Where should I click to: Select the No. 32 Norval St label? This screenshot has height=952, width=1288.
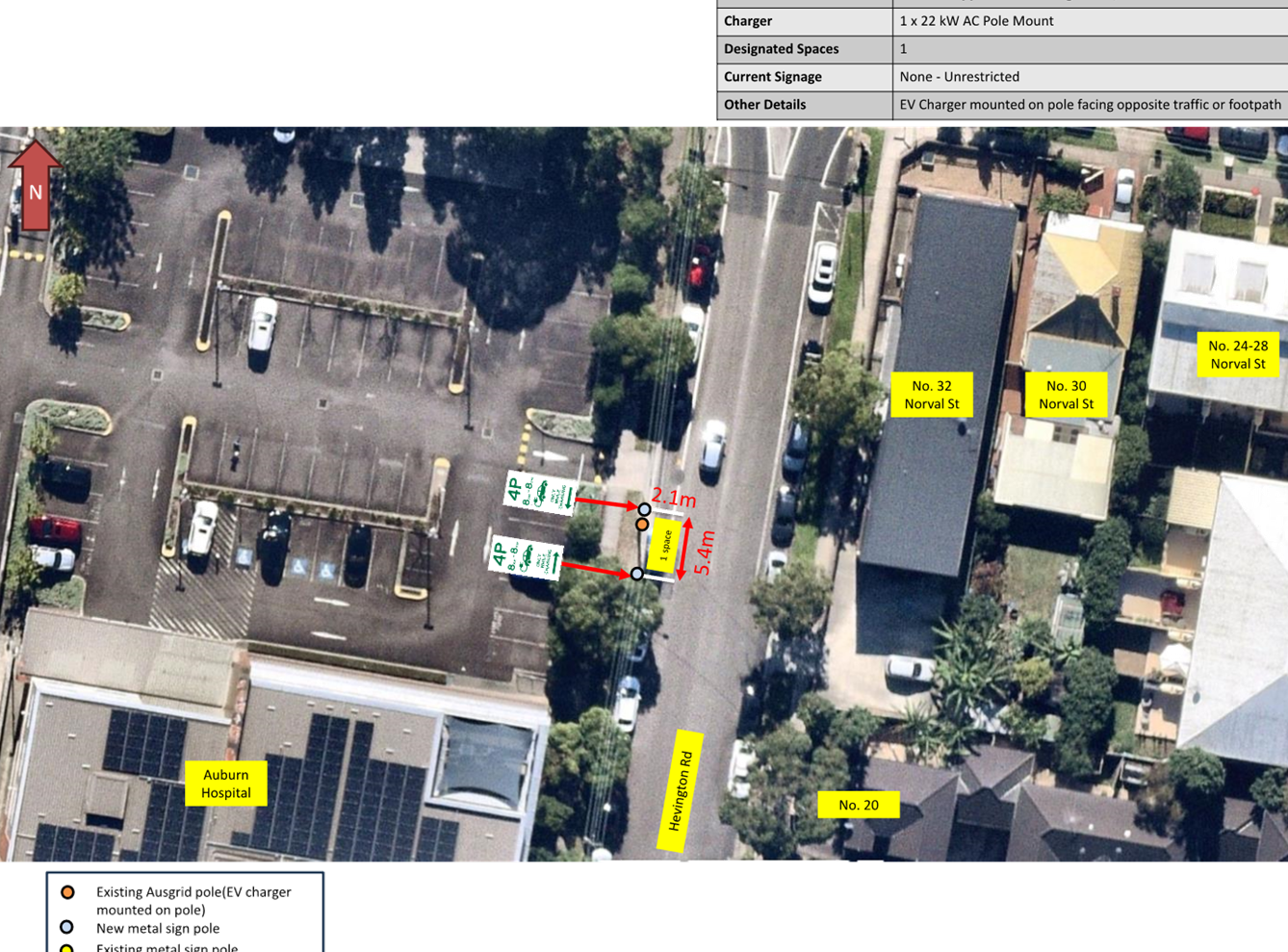point(932,395)
